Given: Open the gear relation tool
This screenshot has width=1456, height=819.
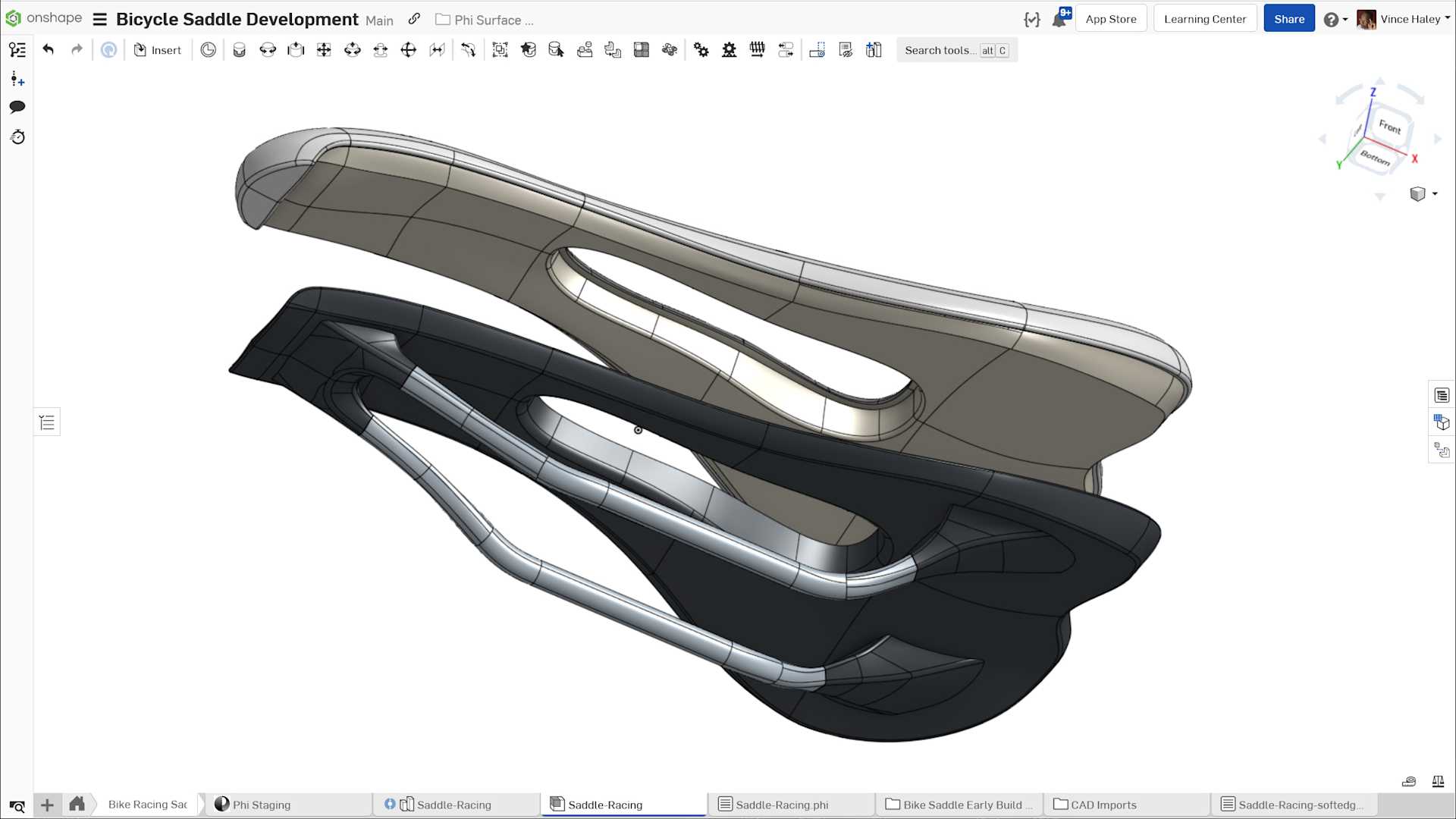Looking at the screenshot, I should (x=701, y=50).
